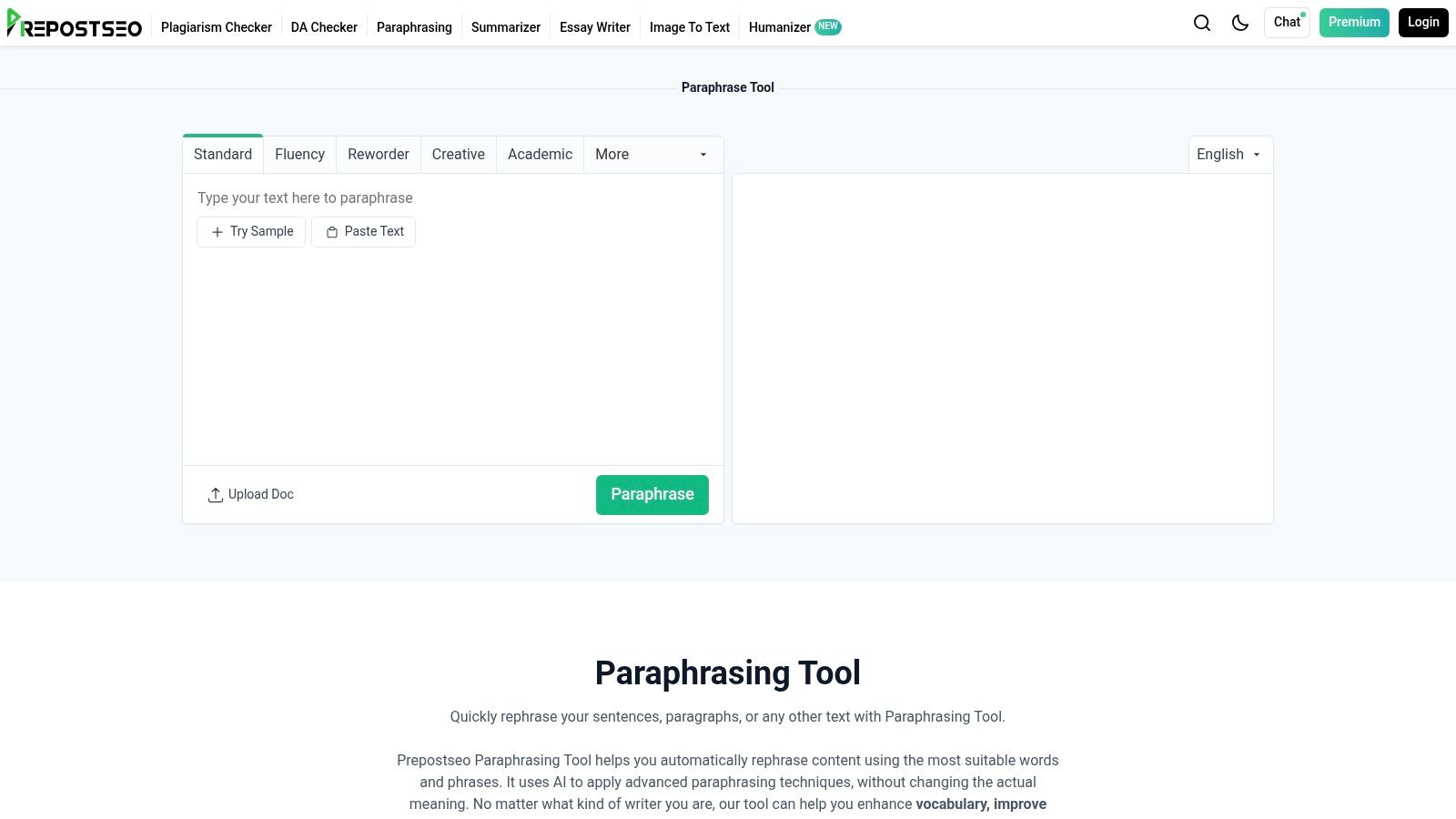
Task: Toggle dark mode using the moon icon
Action: (1239, 23)
